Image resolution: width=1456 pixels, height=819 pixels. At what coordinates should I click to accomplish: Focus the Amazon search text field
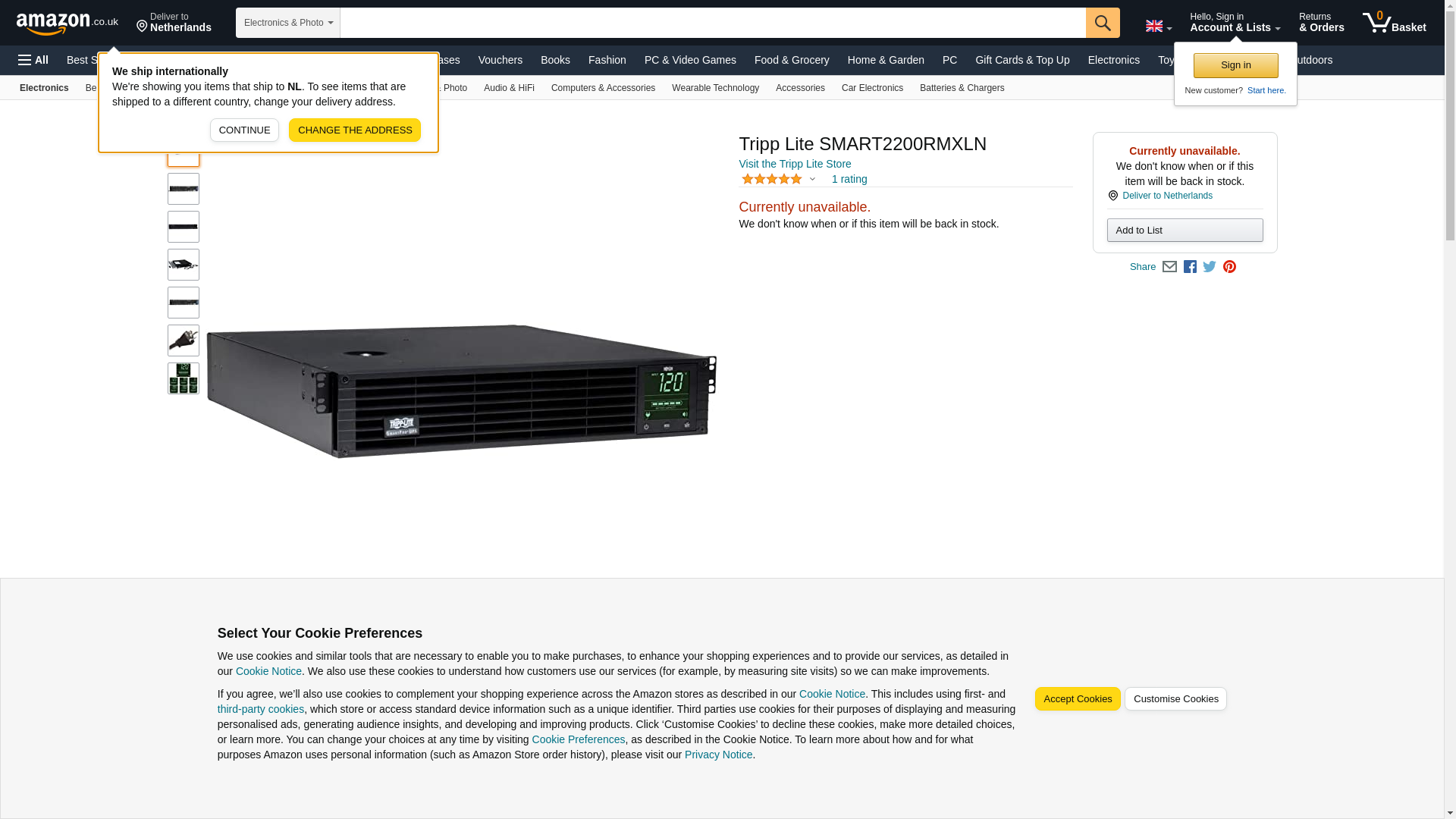713,23
